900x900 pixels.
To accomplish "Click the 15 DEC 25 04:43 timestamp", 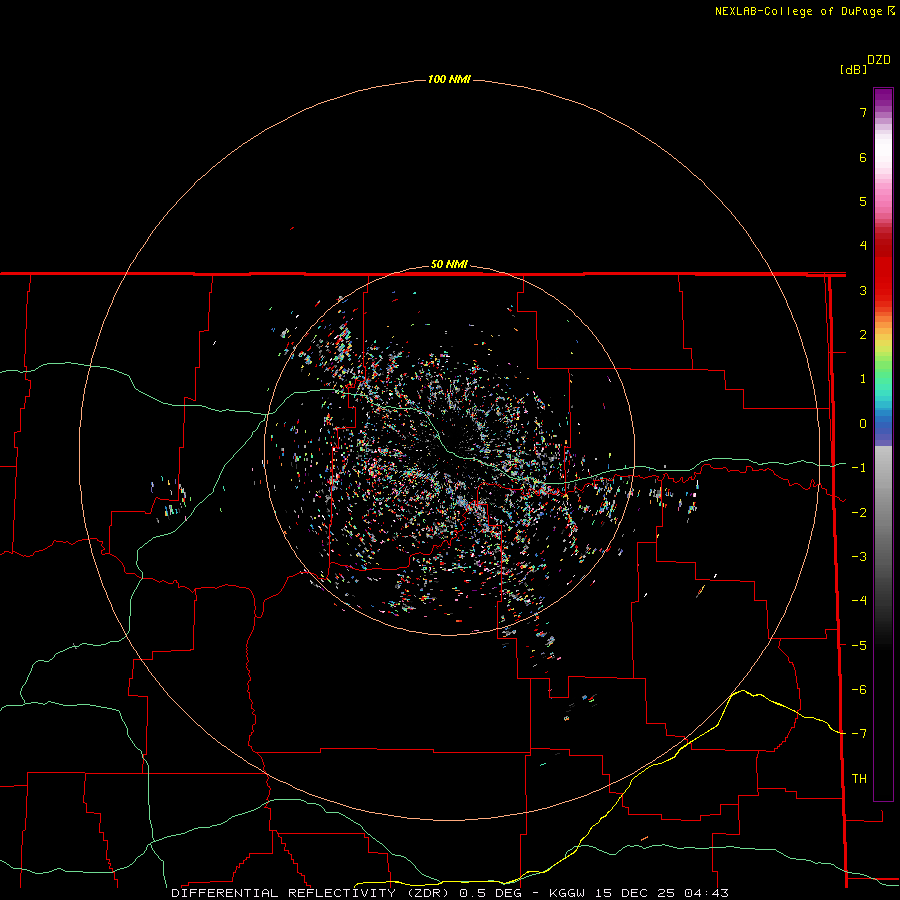I will pyautogui.click(x=661, y=893).
